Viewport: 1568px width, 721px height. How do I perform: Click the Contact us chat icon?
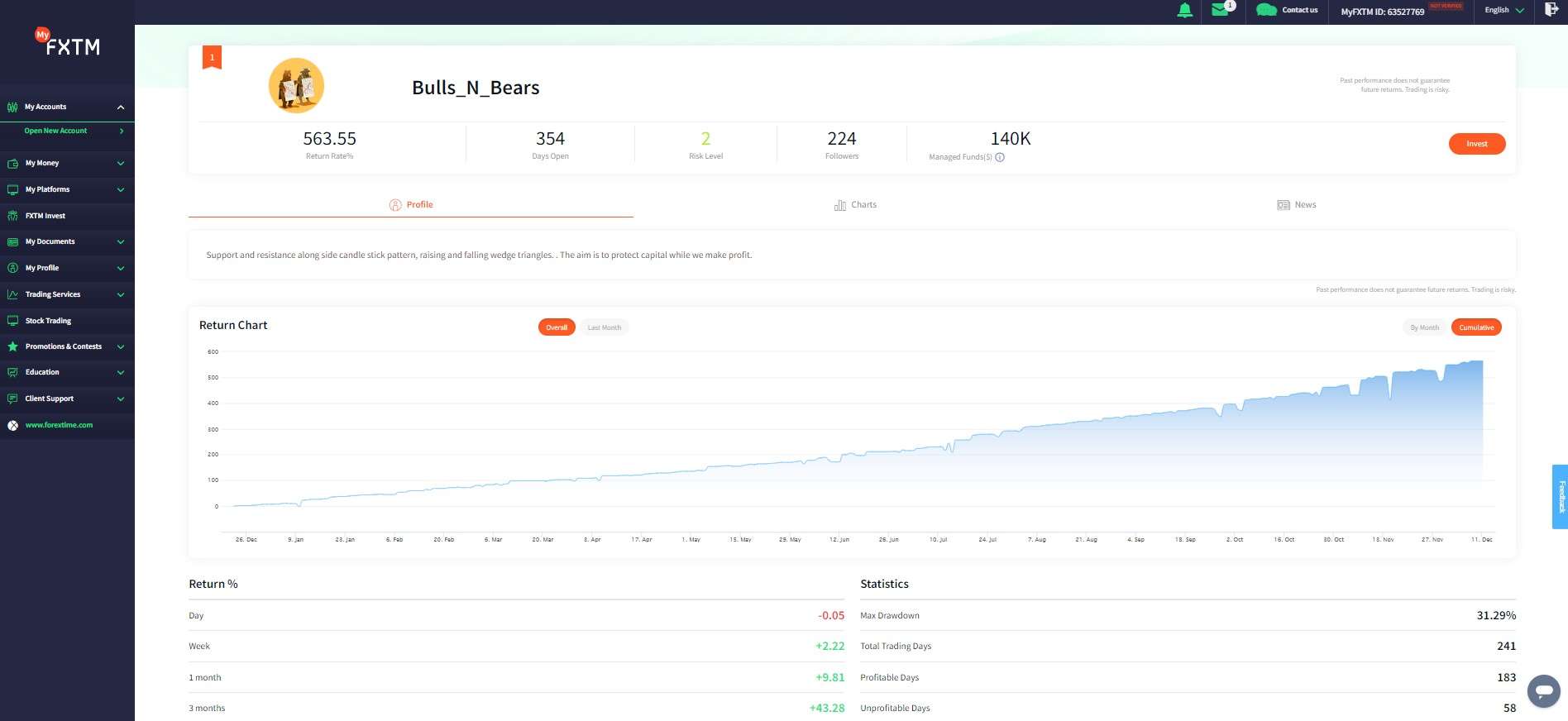(x=1266, y=10)
